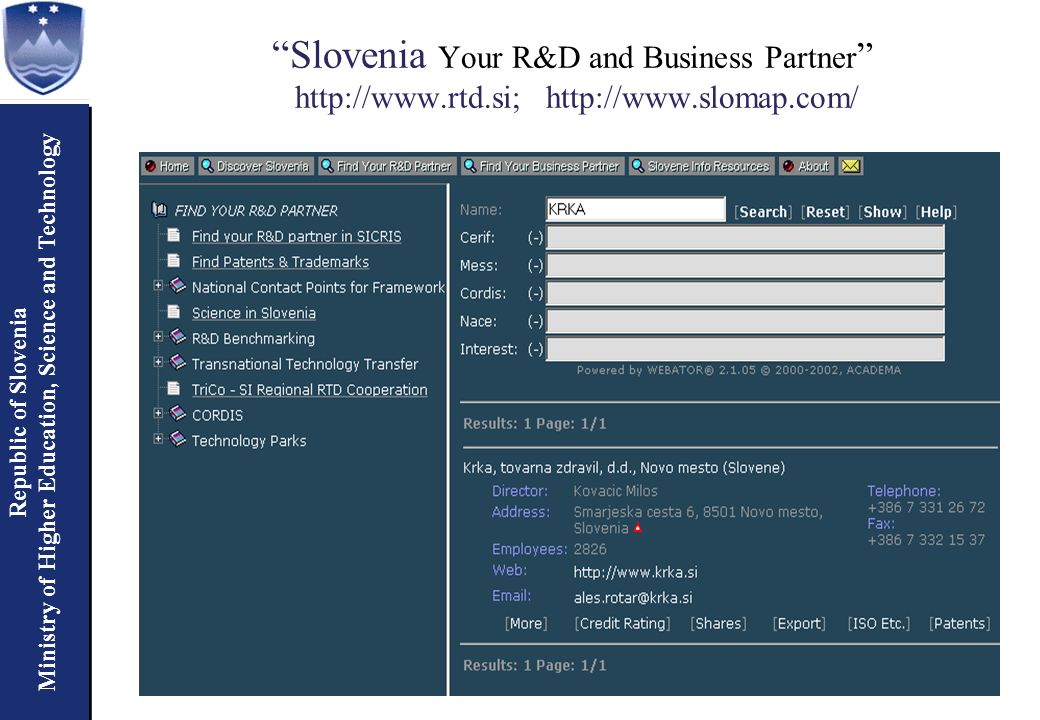Open the [Shares] link

click(x=718, y=623)
